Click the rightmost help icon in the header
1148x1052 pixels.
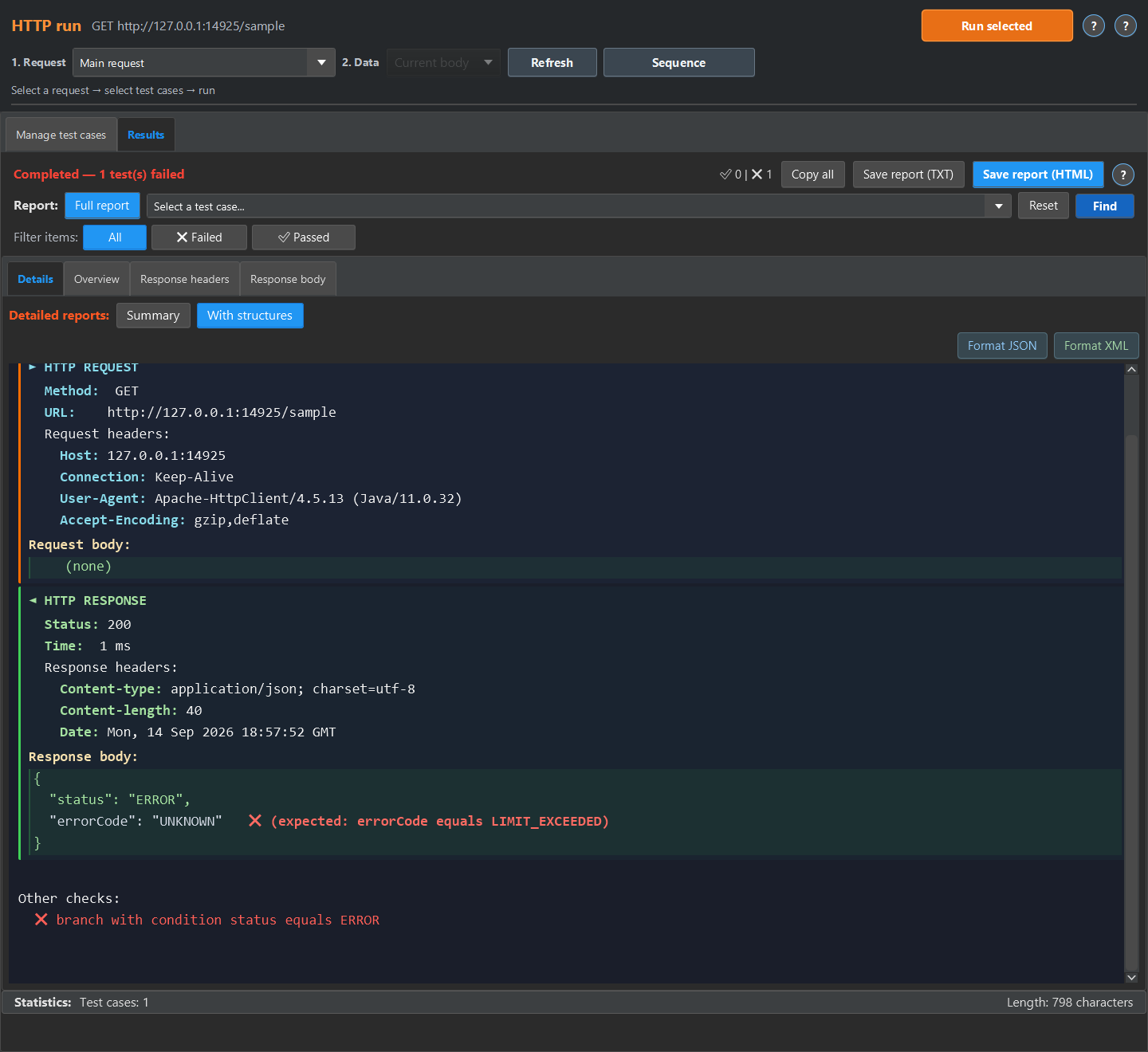point(1126,26)
